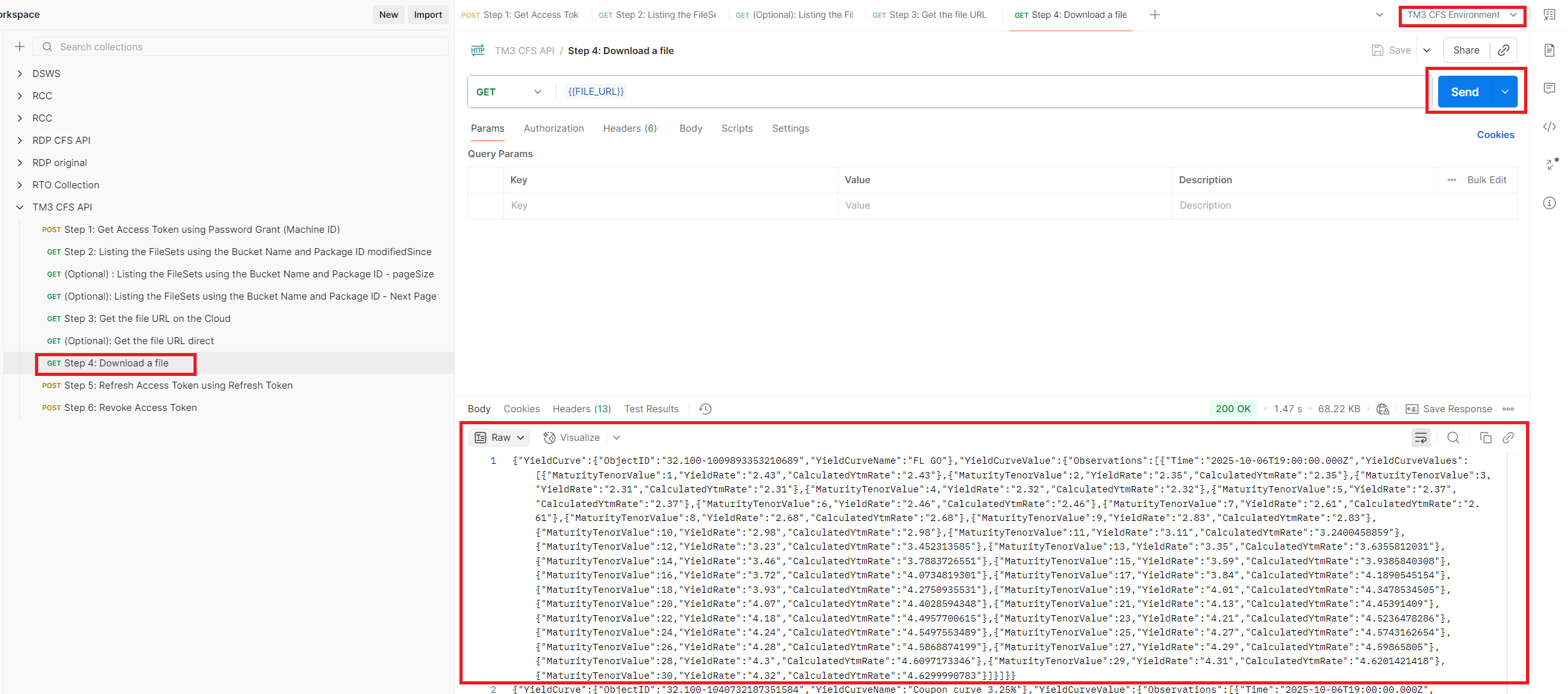Image resolution: width=1568 pixels, height=694 pixels.
Task: Toggle word wrap in response viewer
Action: click(1420, 438)
